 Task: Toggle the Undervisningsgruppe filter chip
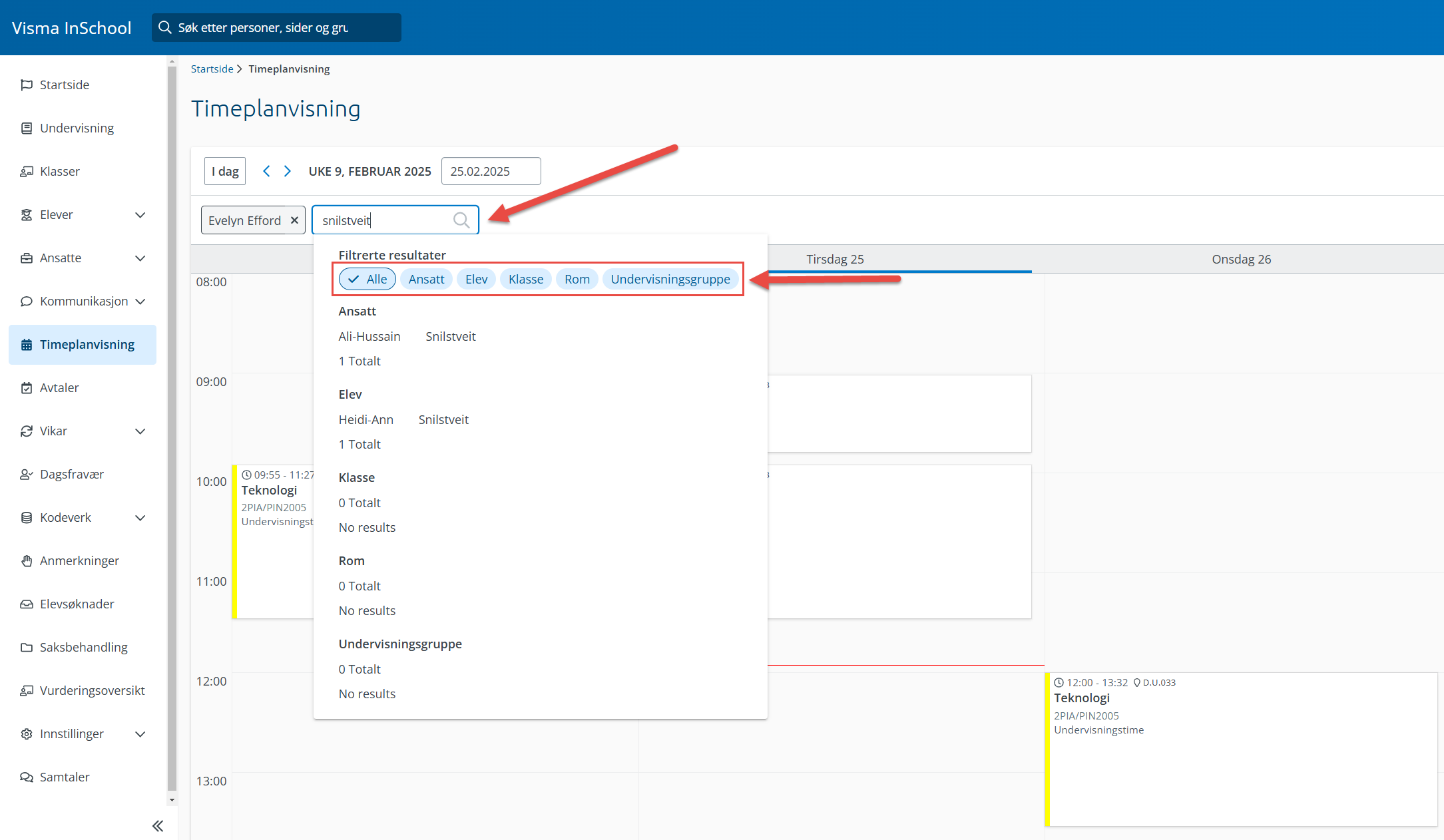[x=670, y=279]
